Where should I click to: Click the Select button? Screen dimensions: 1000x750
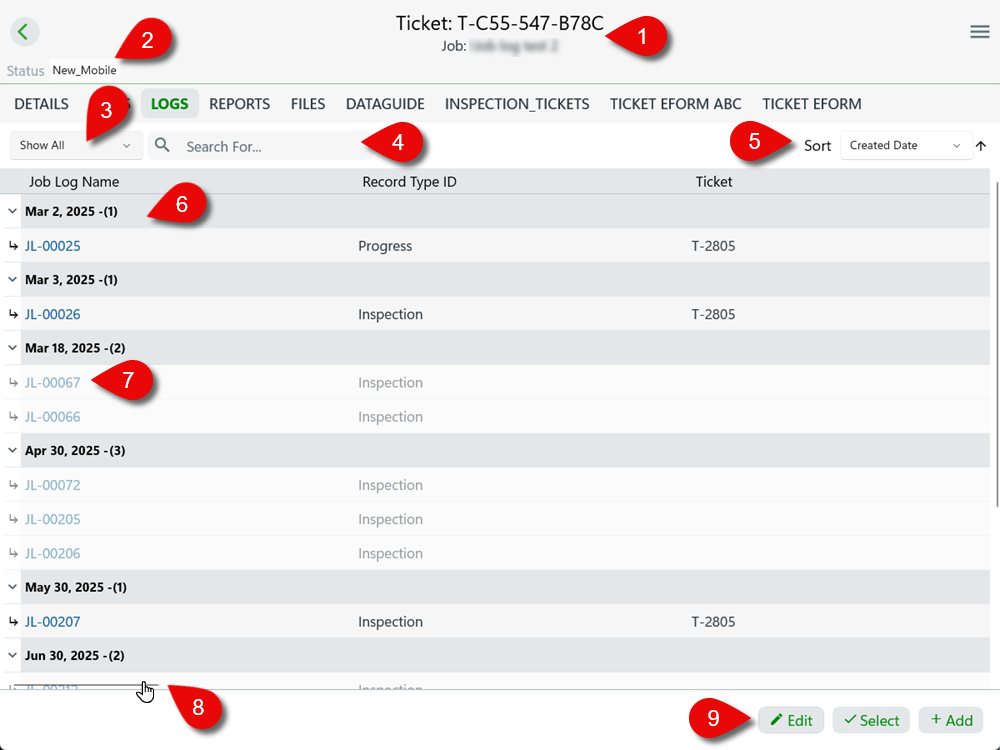click(x=871, y=720)
